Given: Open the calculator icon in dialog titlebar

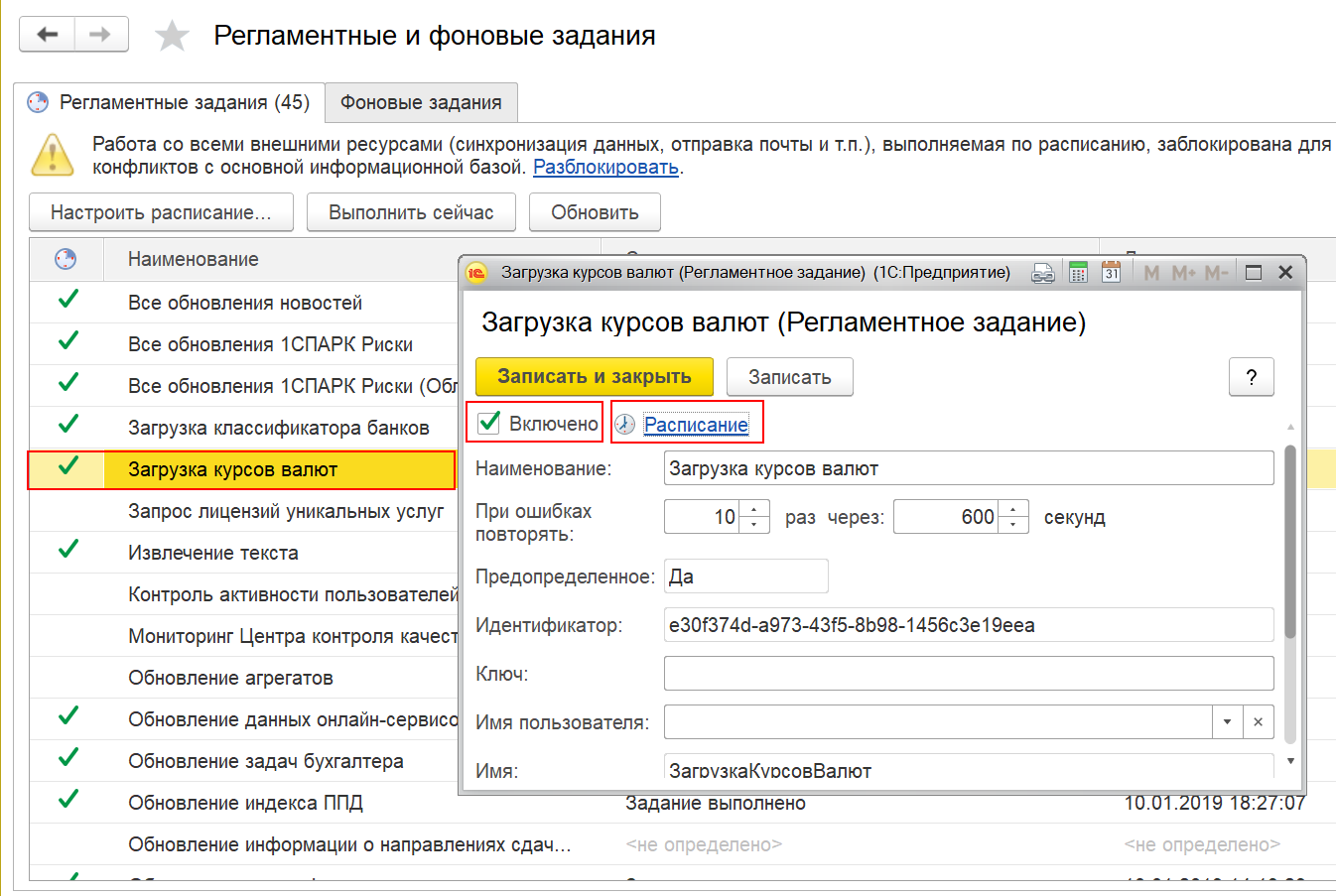Looking at the screenshot, I should [1078, 273].
